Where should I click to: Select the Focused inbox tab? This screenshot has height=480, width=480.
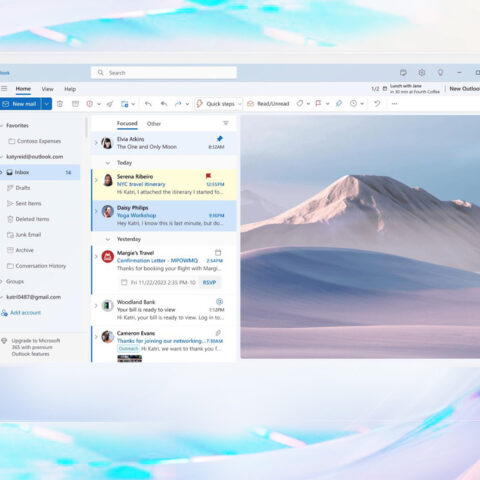point(127,123)
